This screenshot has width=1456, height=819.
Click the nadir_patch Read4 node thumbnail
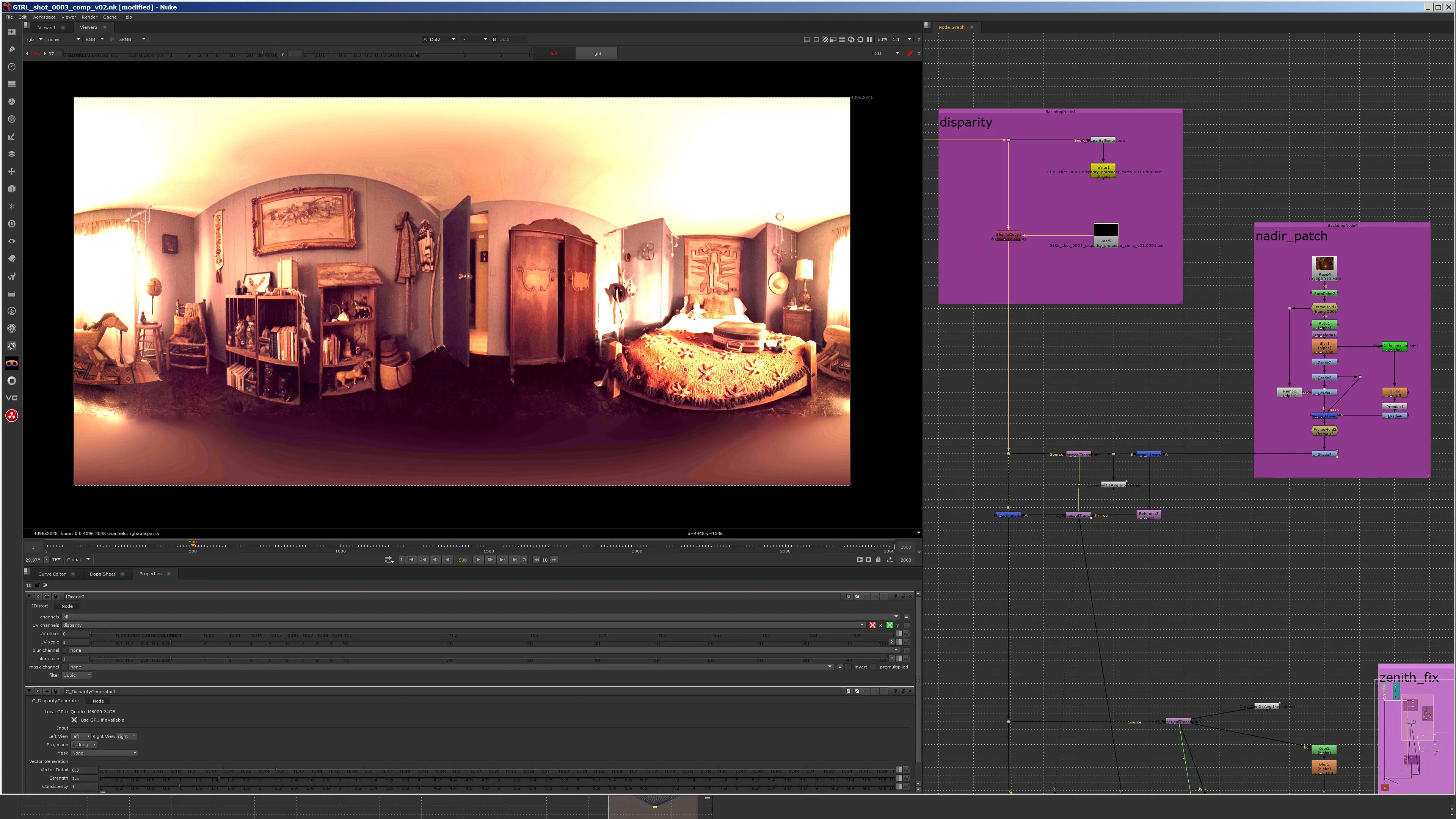[x=1324, y=264]
